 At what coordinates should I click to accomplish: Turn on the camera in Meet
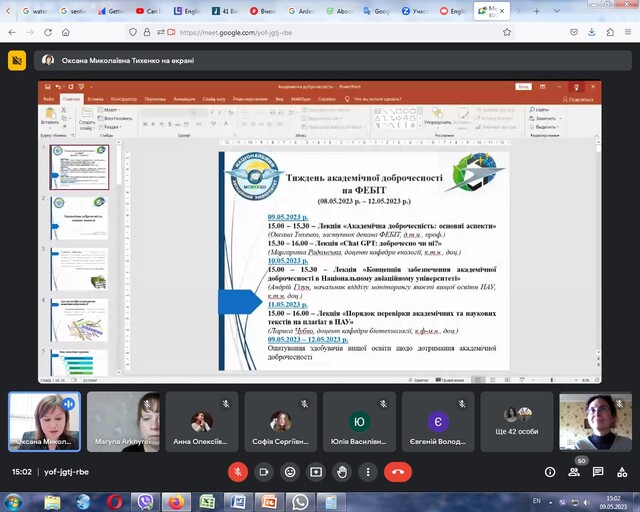click(x=264, y=471)
